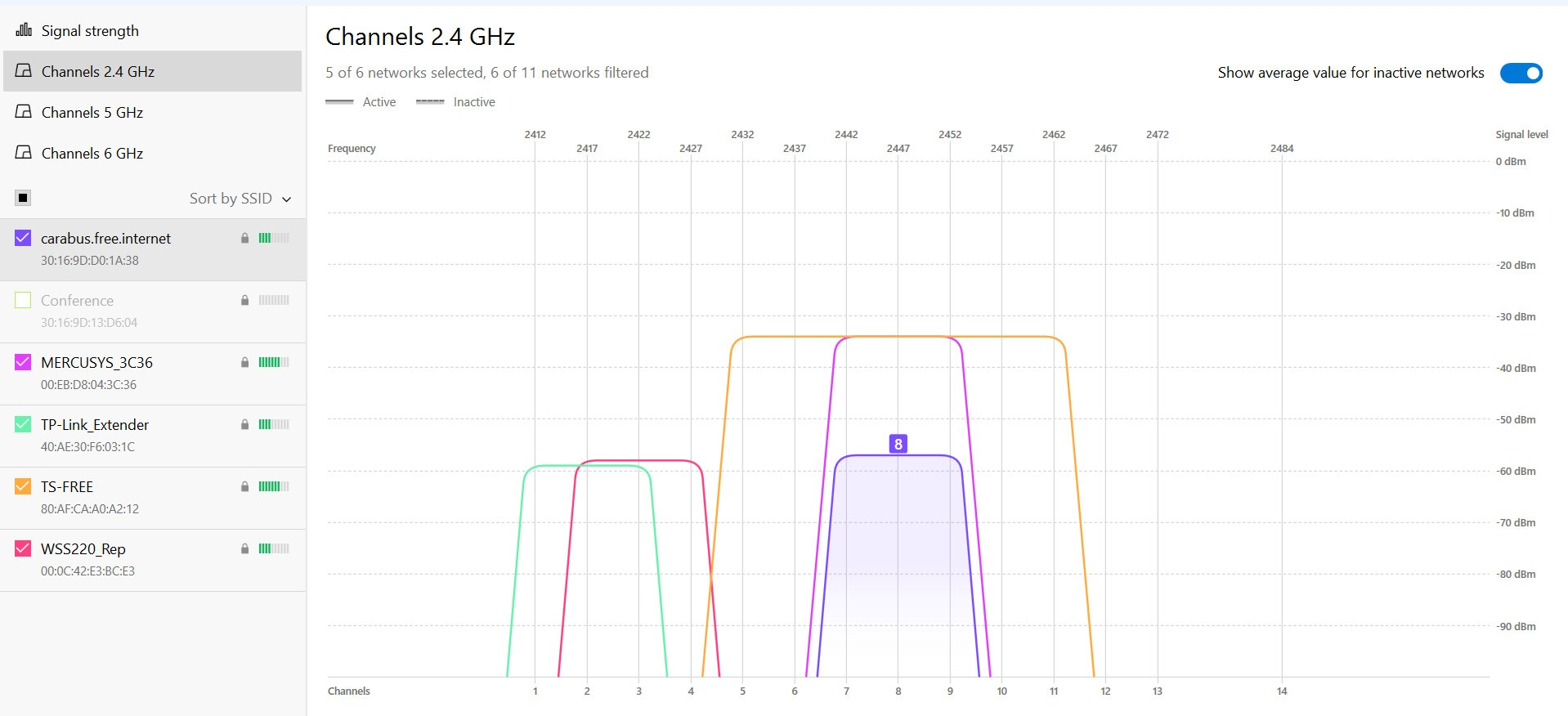Click the Channels 6 GHz icon
The height and width of the screenshot is (716, 1568).
click(x=24, y=153)
